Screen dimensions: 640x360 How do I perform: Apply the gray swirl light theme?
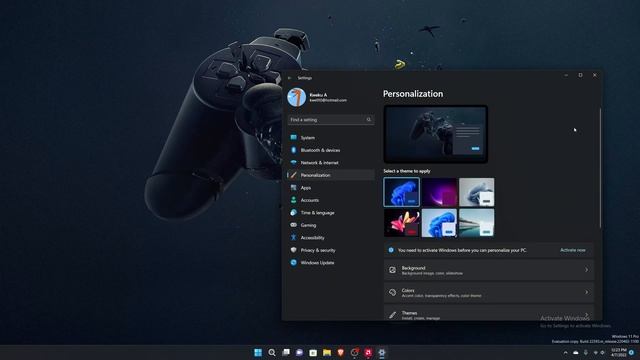click(x=477, y=192)
